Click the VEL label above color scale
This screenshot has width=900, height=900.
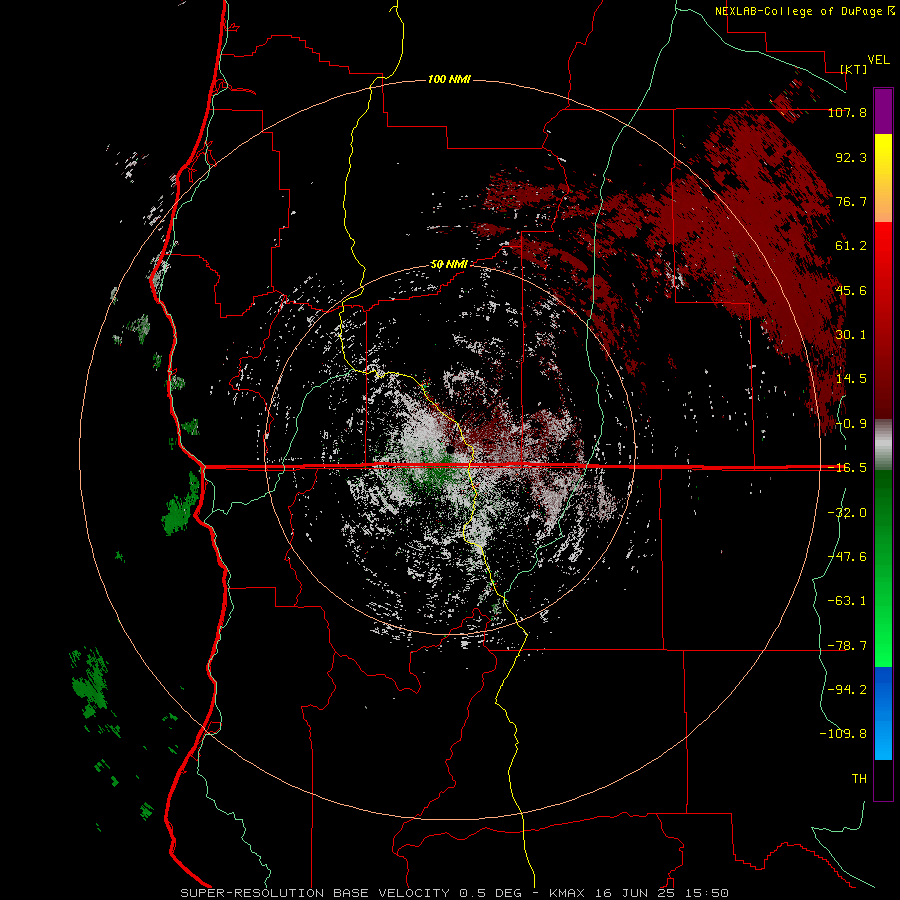click(x=878, y=60)
